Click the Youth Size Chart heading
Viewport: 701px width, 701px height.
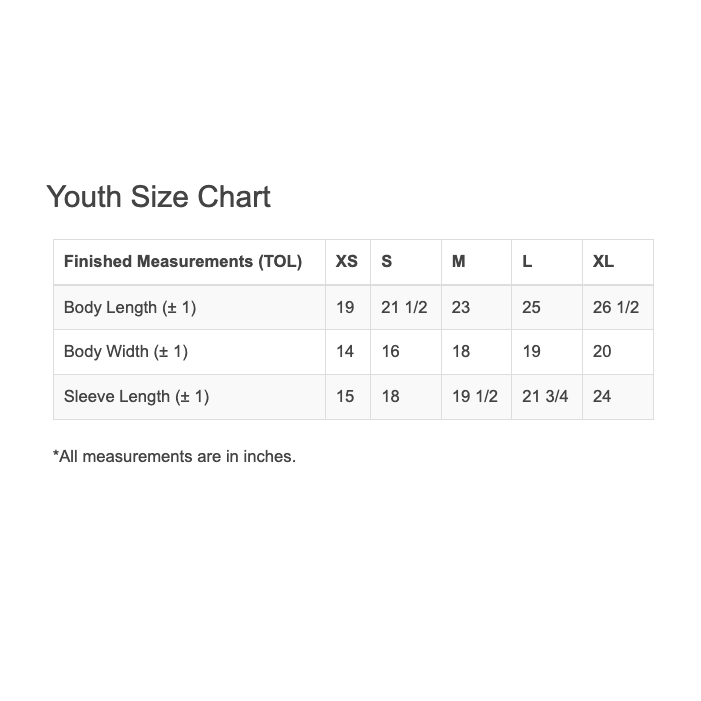(x=159, y=197)
